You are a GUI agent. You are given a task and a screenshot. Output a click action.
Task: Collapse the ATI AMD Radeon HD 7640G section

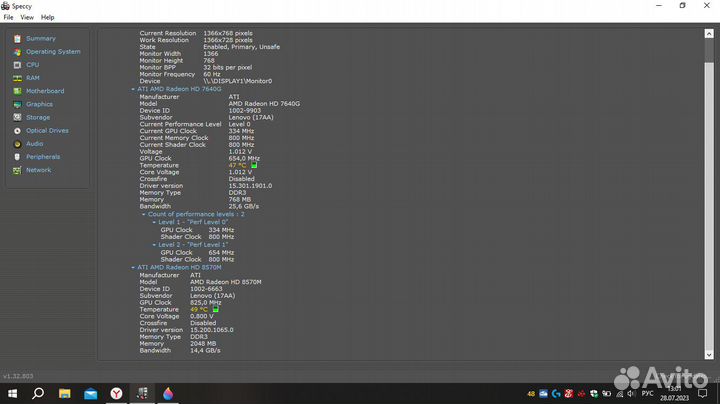coord(133,89)
